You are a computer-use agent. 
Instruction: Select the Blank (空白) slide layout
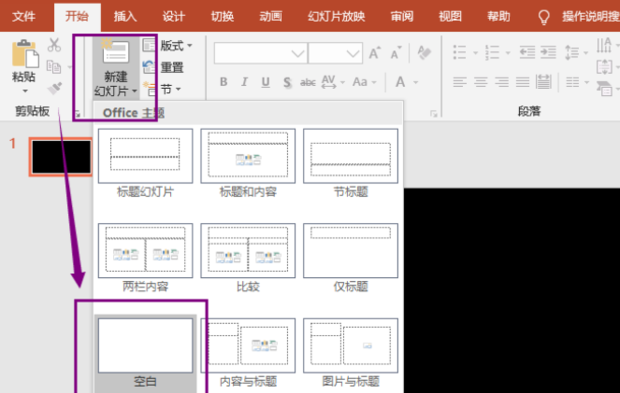click(145, 353)
